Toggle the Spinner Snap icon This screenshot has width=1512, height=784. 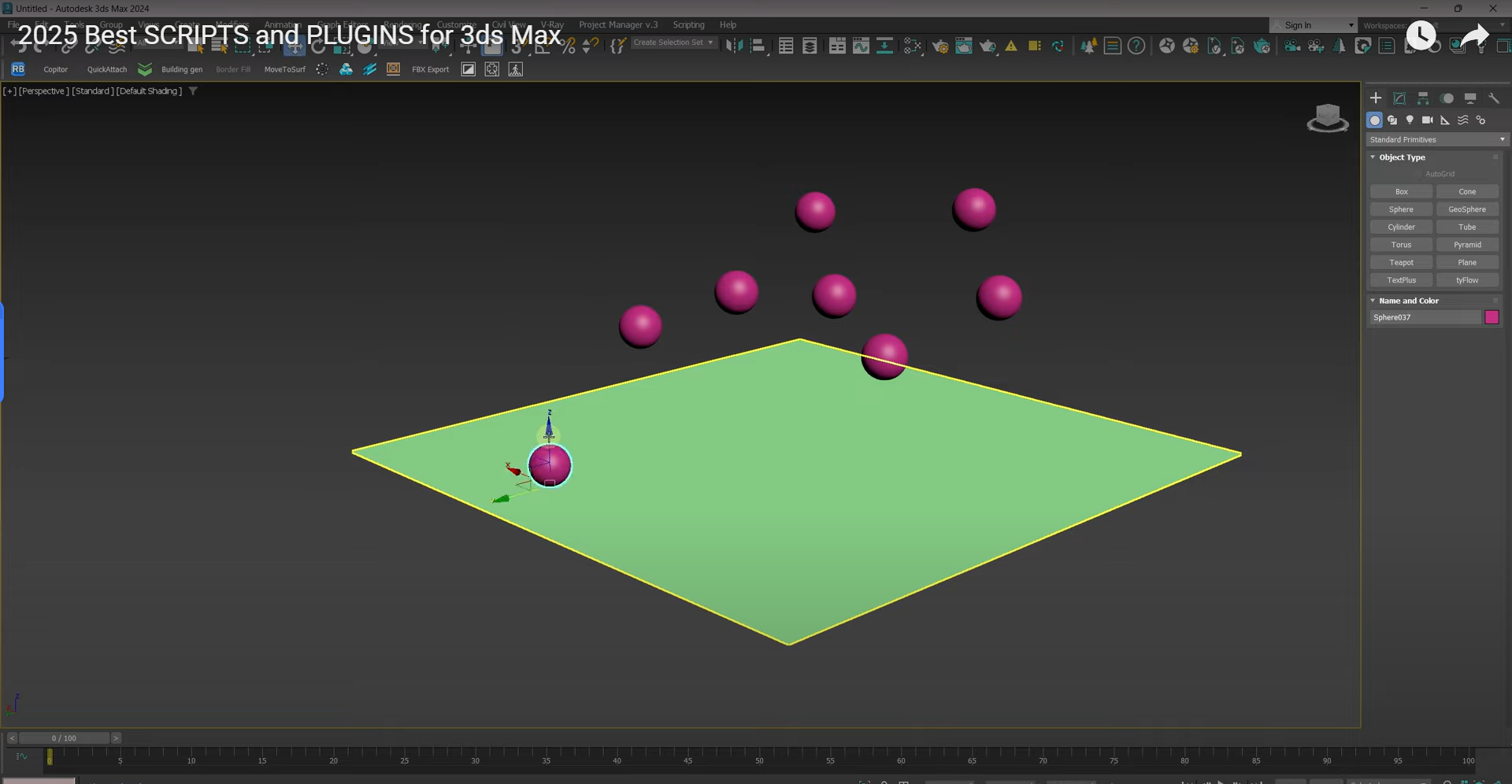pyautogui.click(x=591, y=46)
